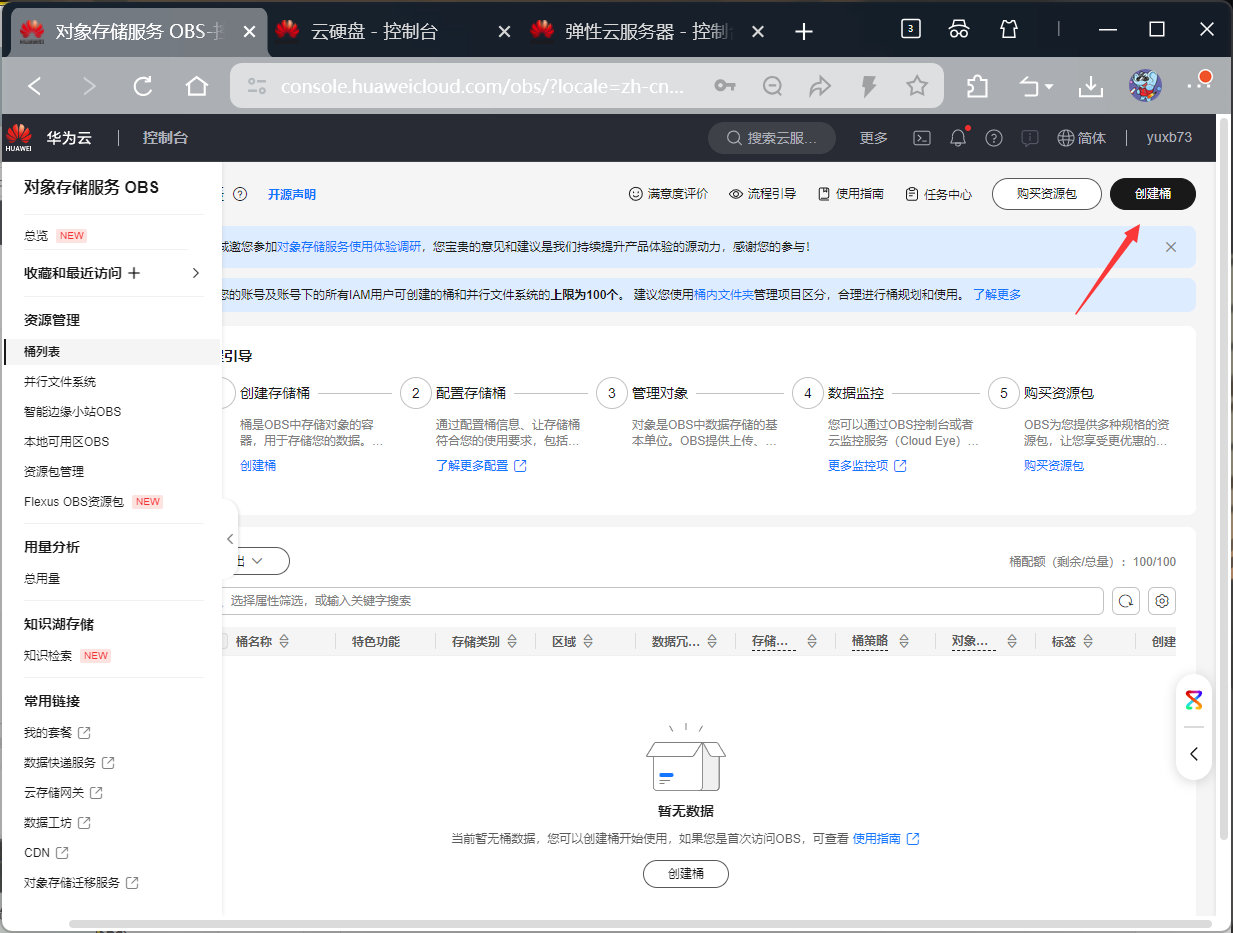Bookmark page with star icon
The width and height of the screenshot is (1233, 933).
click(x=917, y=87)
